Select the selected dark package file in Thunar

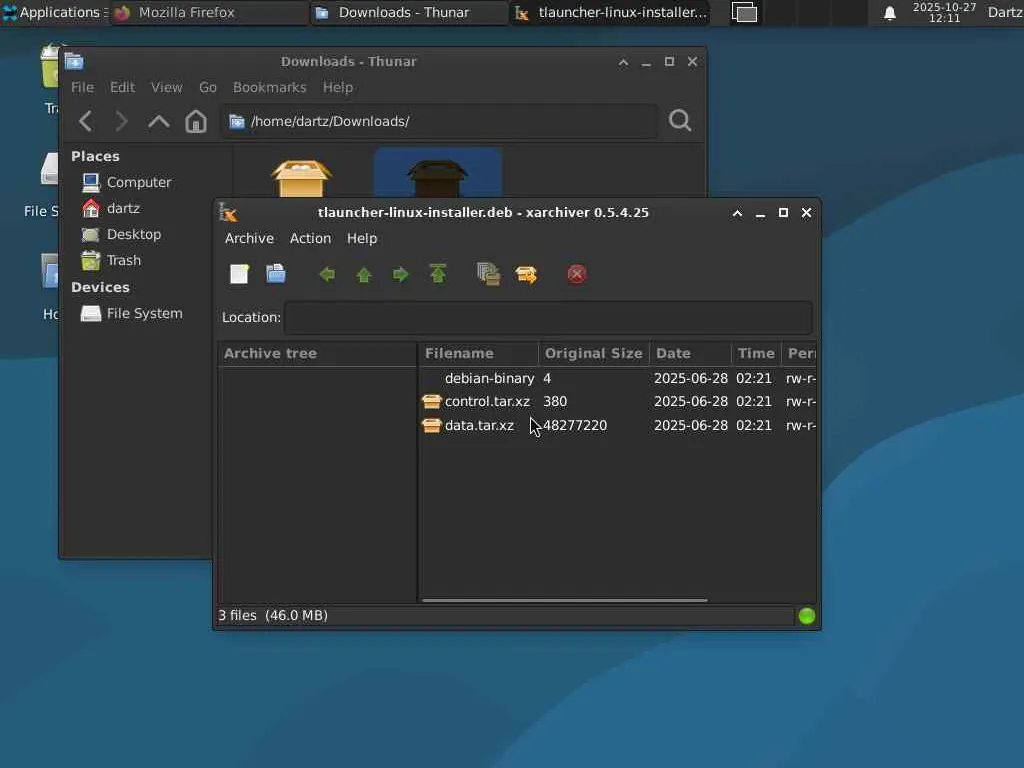(438, 173)
